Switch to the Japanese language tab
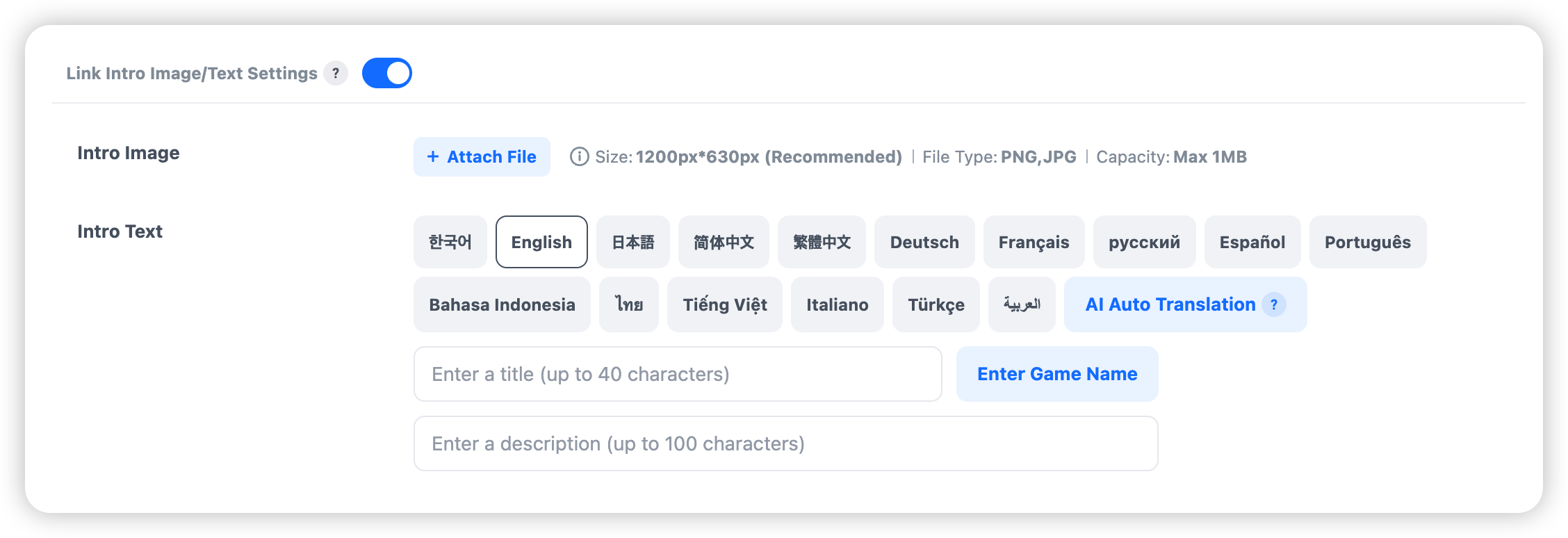The image size is (1568, 538). 632,242
